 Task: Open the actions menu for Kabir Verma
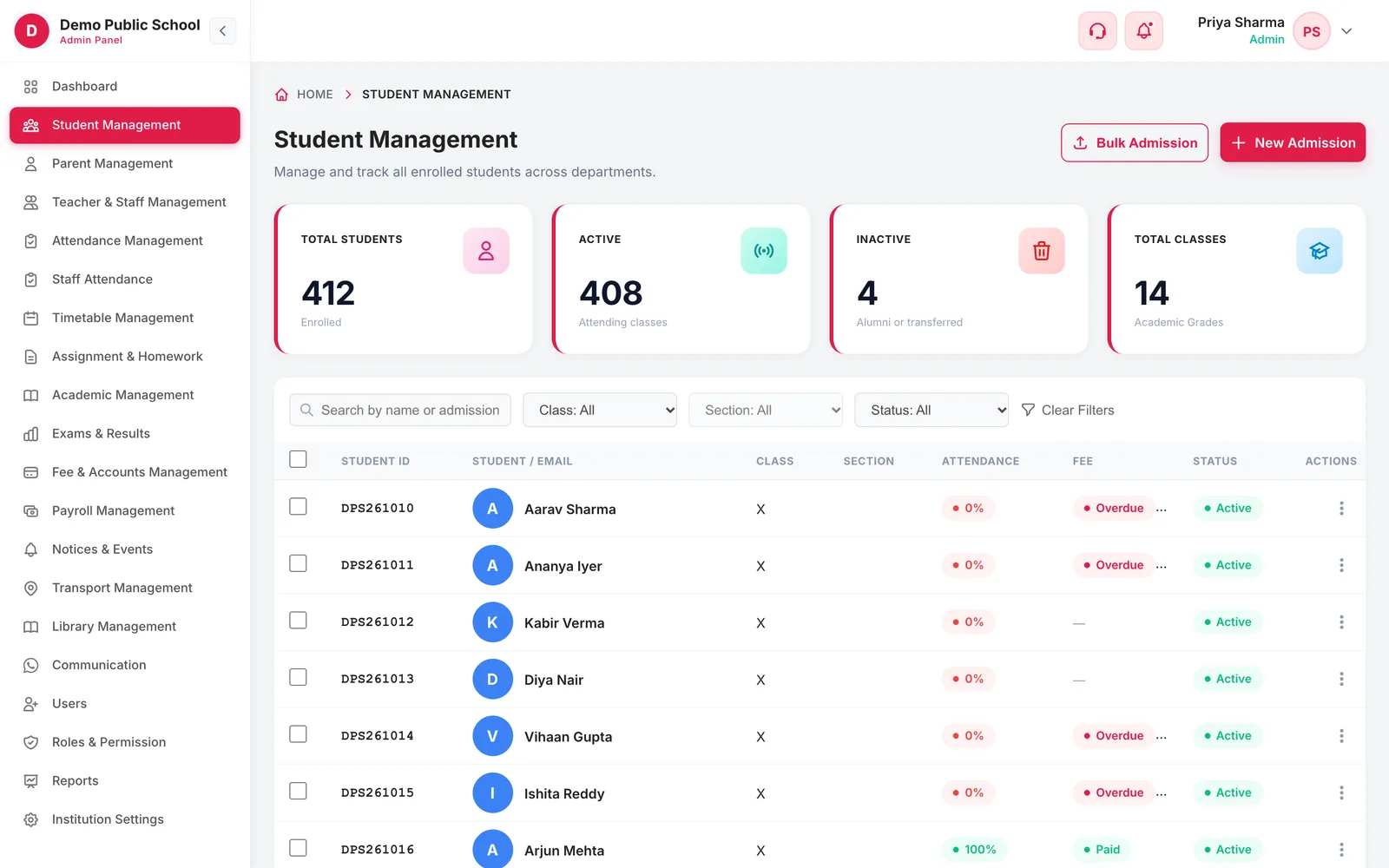(x=1341, y=622)
